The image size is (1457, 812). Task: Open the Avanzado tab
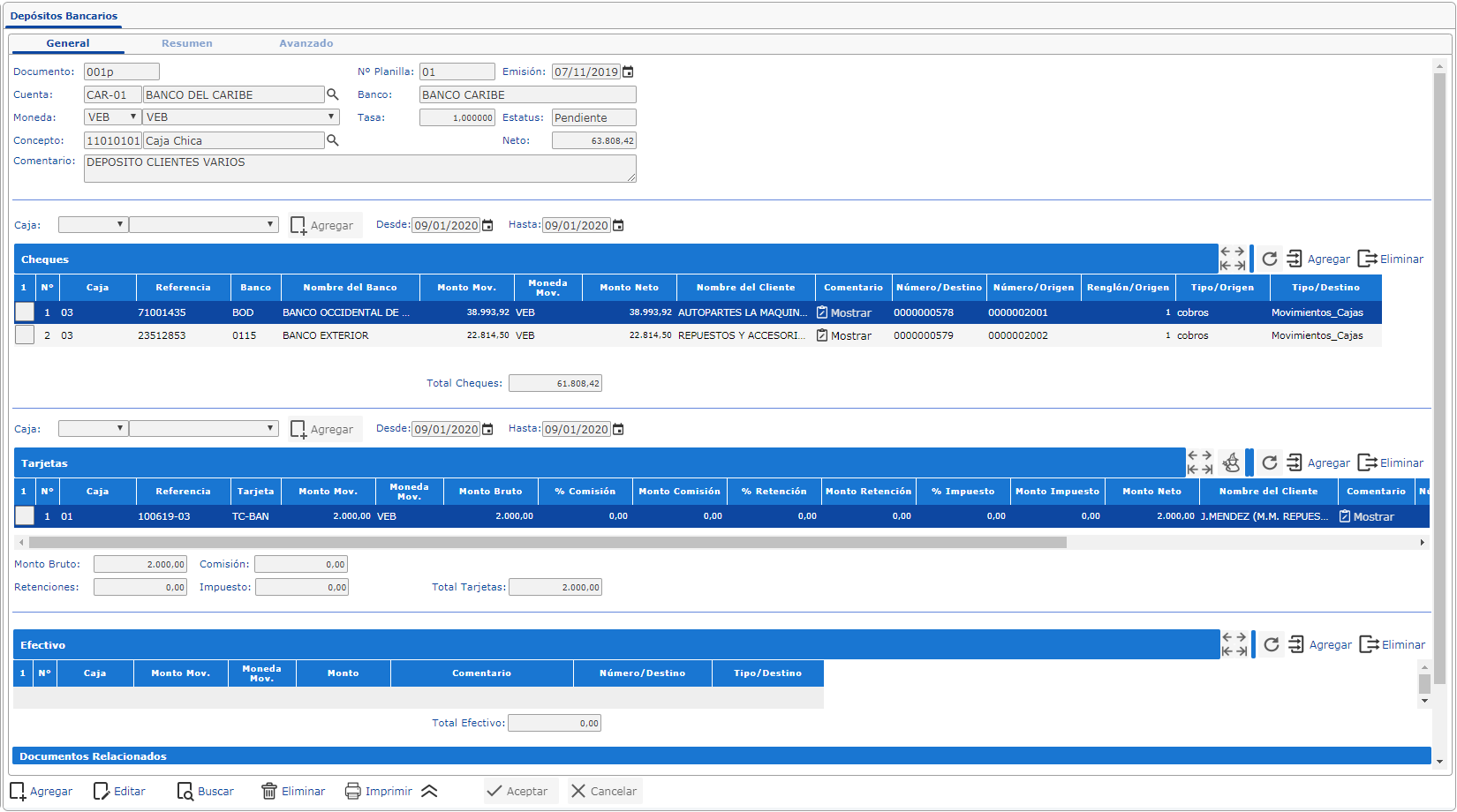click(x=306, y=43)
